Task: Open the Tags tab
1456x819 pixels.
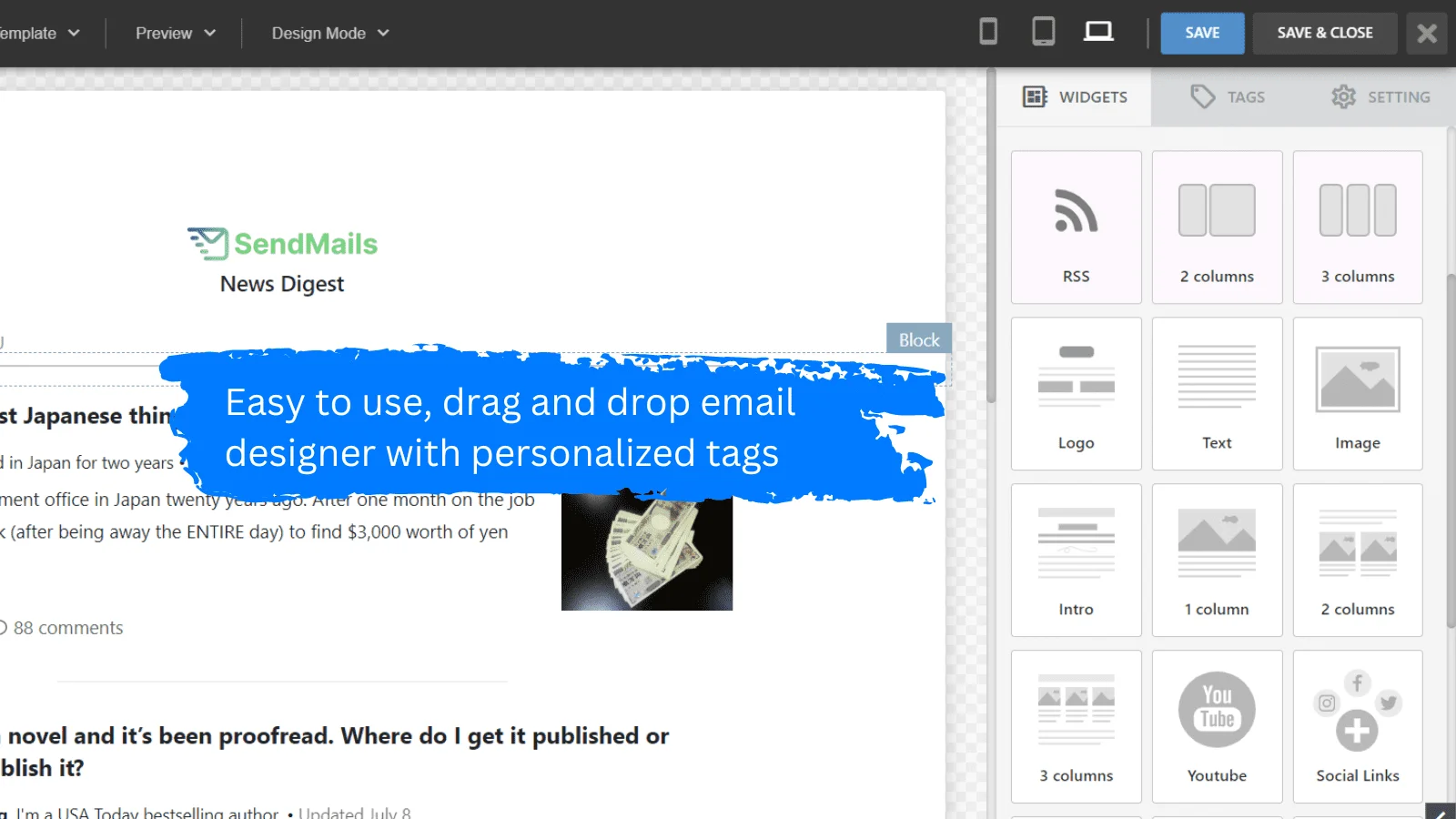Action: tap(1228, 96)
